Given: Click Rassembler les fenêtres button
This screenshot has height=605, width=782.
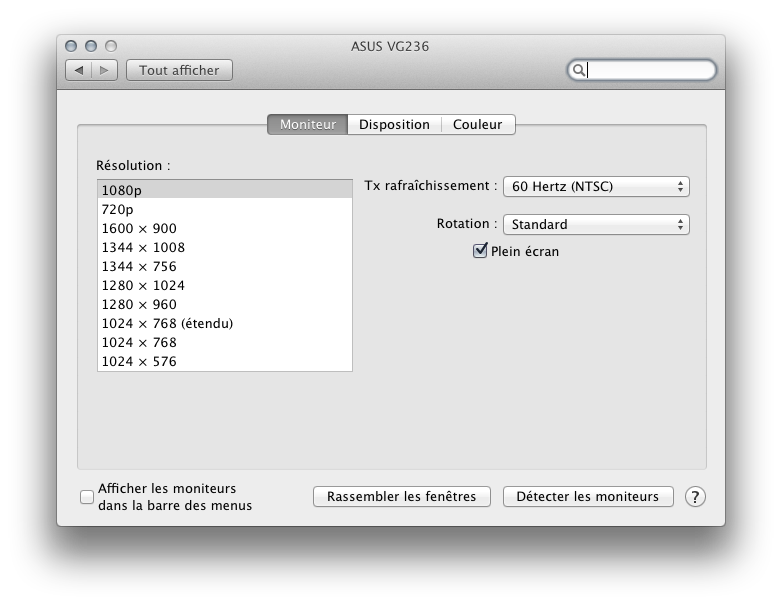Looking at the screenshot, I should (402, 497).
